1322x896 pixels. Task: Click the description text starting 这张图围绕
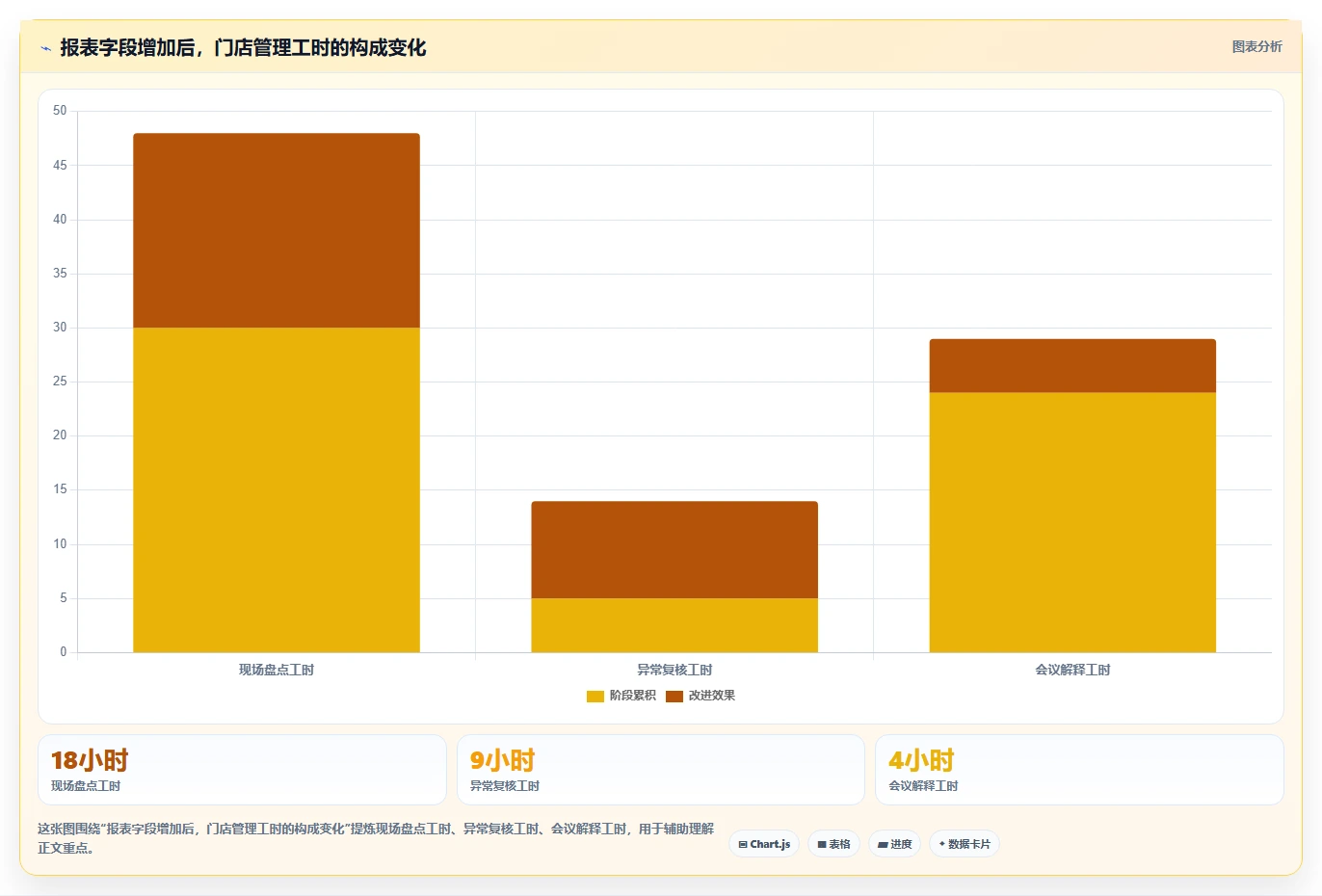[376, 838]
